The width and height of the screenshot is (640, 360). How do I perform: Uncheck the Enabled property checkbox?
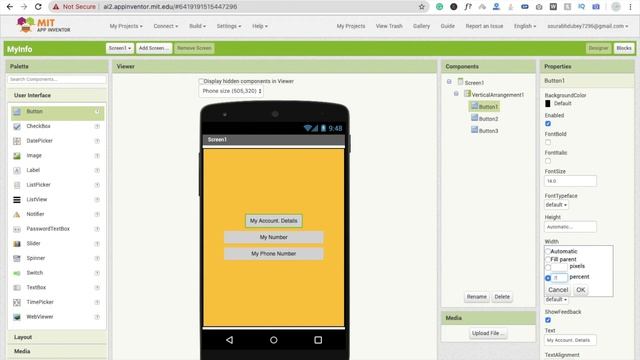(548, 123)
